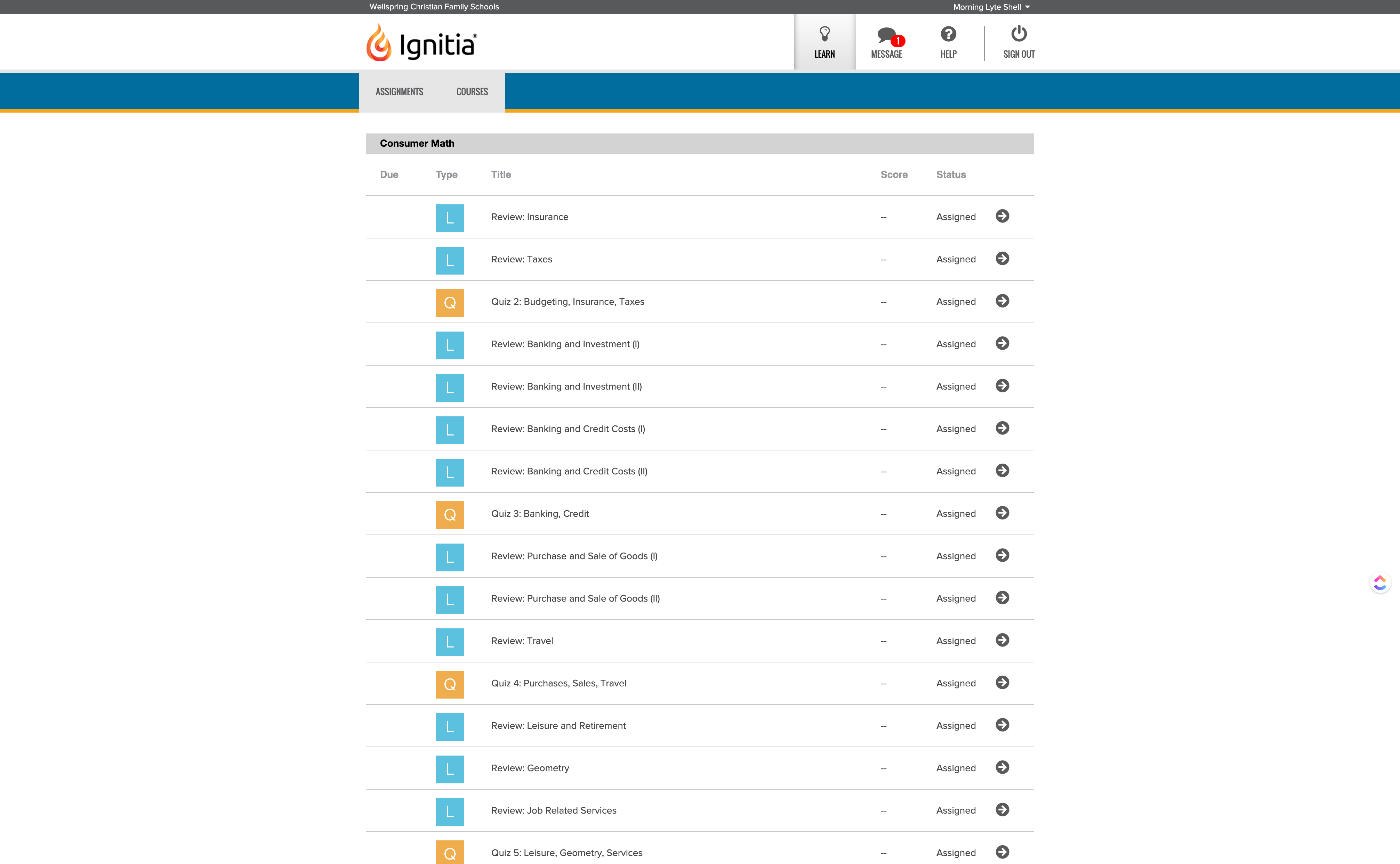
Task: Click the Type column header
Action: coord(446,175)
